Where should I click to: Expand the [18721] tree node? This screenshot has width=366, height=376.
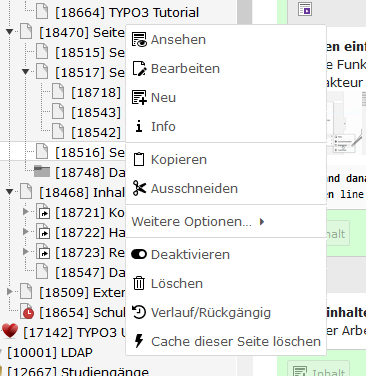point(26,212)
